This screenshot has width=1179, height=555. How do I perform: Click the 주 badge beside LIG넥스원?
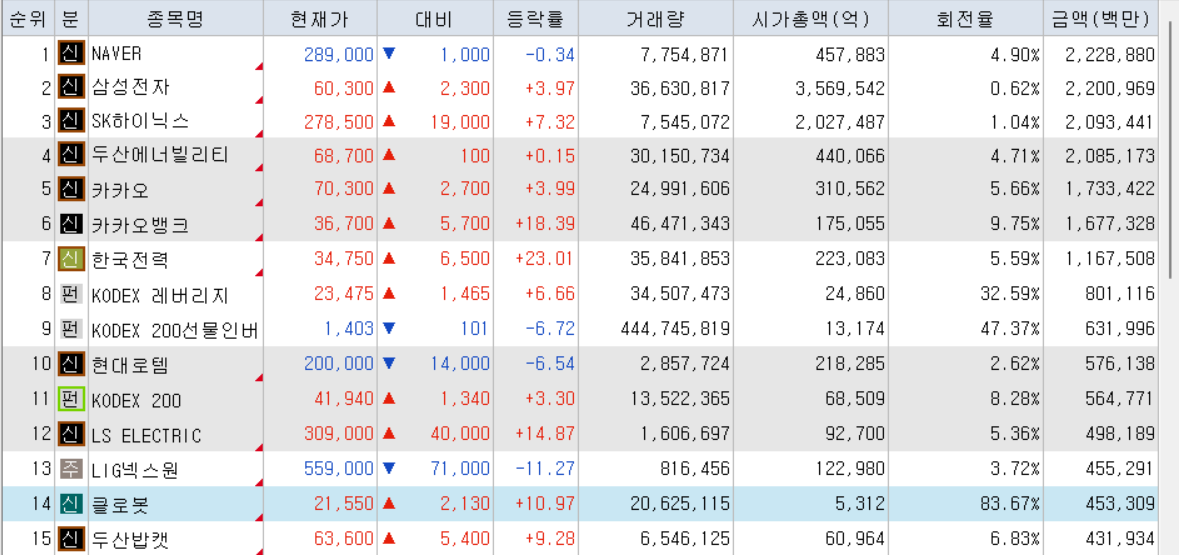[71, 470]
